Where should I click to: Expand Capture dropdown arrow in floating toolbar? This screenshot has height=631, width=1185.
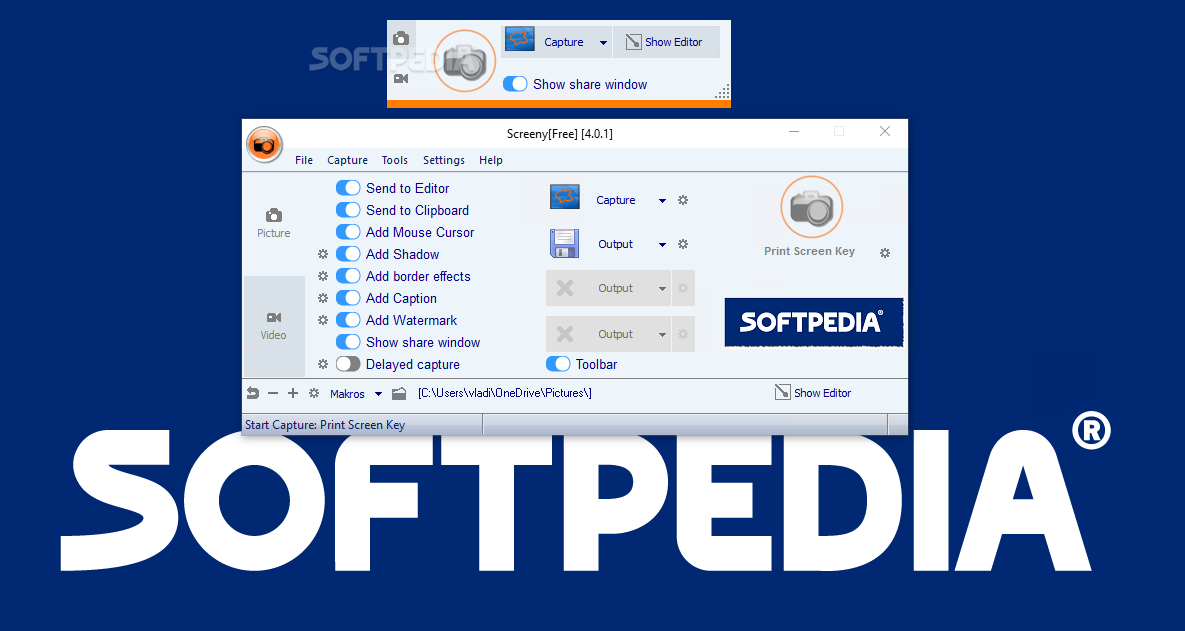tap(603, 43)
